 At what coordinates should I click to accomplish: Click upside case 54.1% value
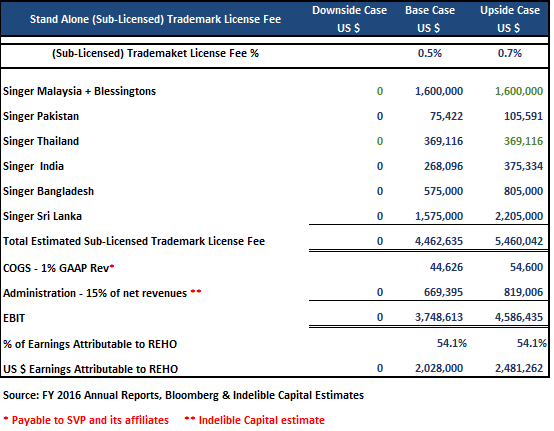pos(532,343)
